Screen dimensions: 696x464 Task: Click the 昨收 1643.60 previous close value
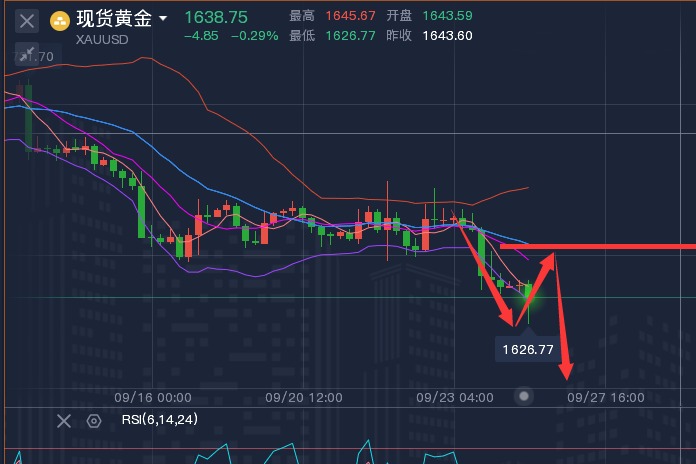[449, 36]
